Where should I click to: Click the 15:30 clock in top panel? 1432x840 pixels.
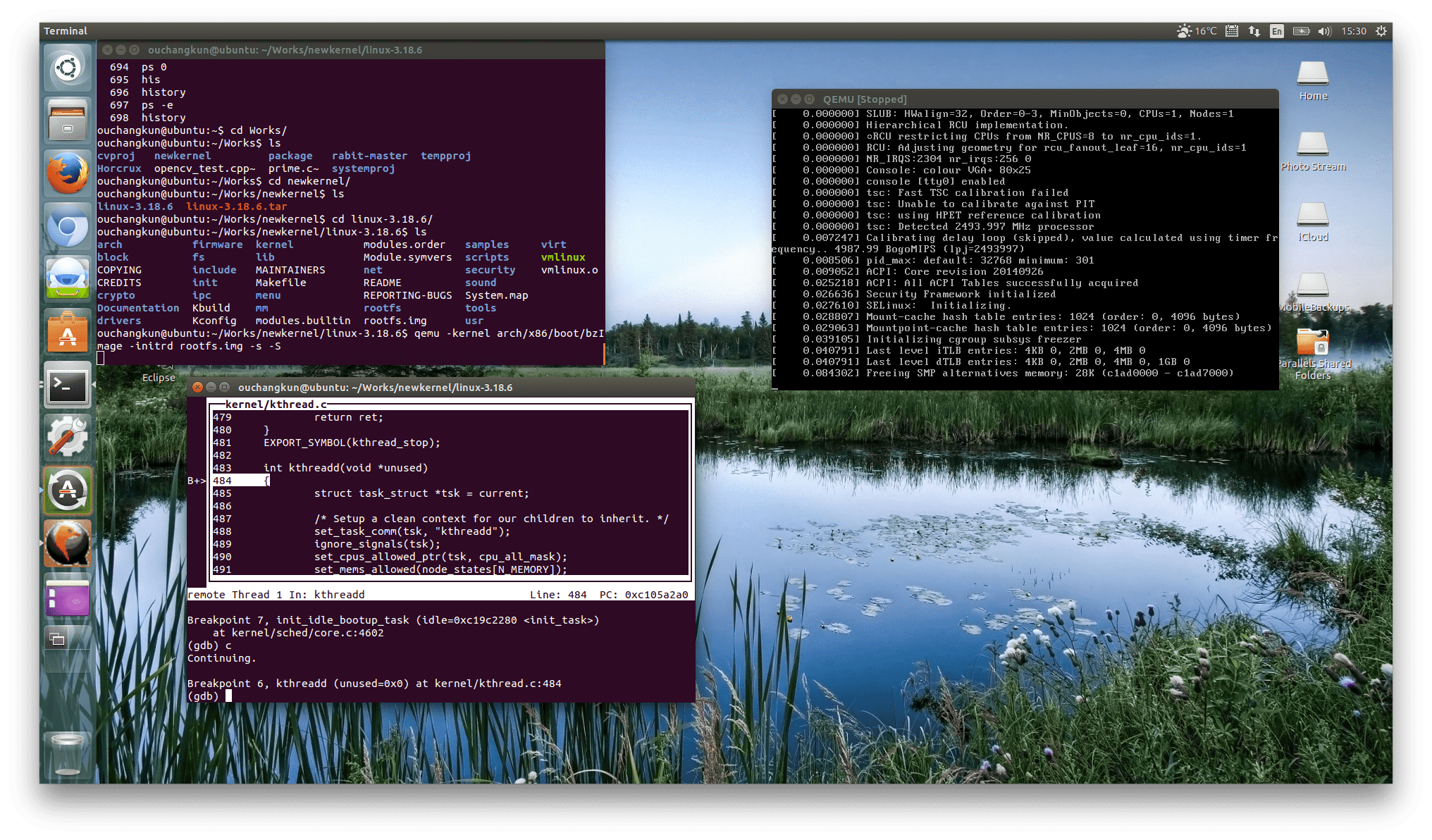(1354, 31)
